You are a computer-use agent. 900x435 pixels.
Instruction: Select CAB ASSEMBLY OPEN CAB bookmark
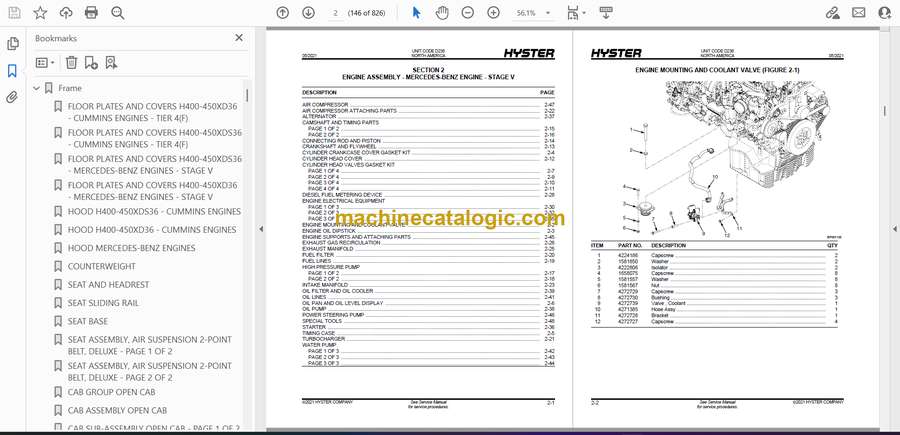pos(117,410)
